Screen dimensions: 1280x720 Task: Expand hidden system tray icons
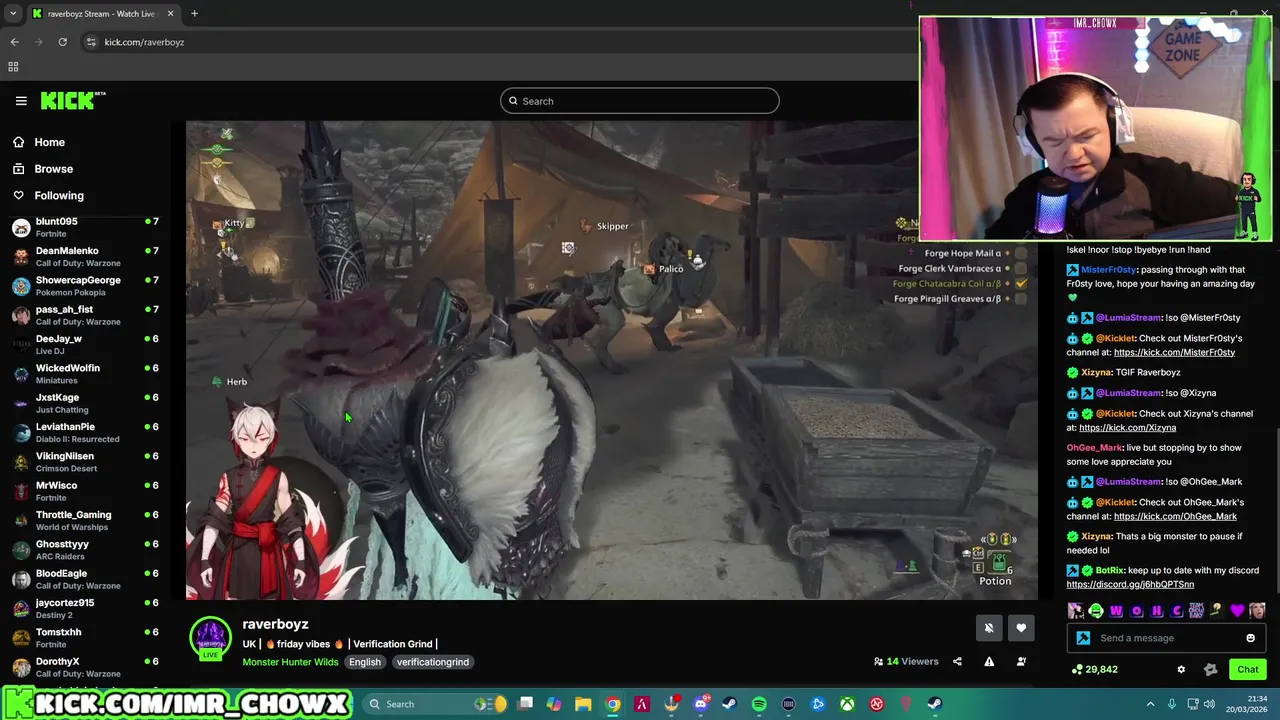(x=1150, y=704)
